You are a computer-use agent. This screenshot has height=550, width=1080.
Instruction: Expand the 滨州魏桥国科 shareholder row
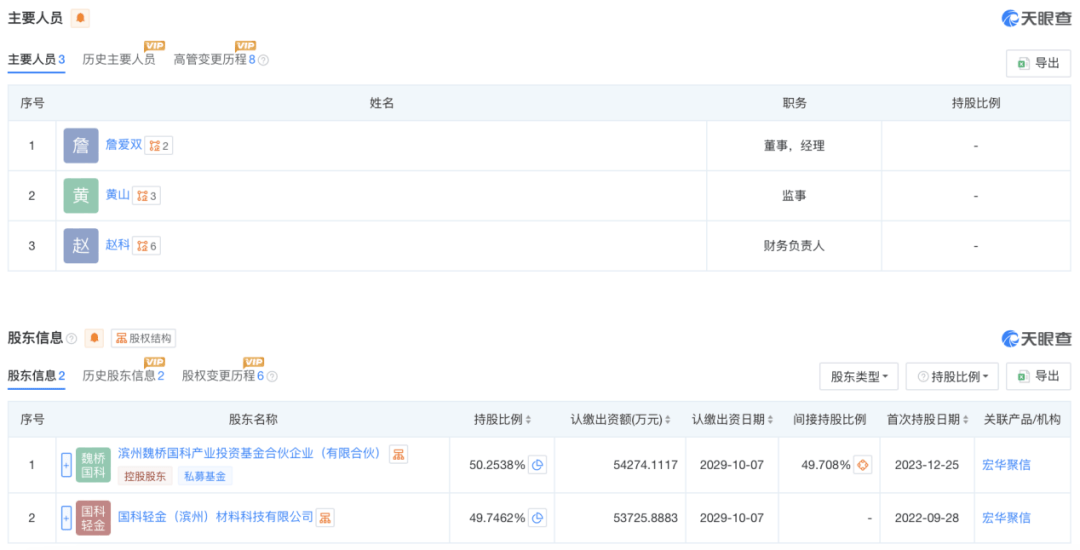point(66,465)
